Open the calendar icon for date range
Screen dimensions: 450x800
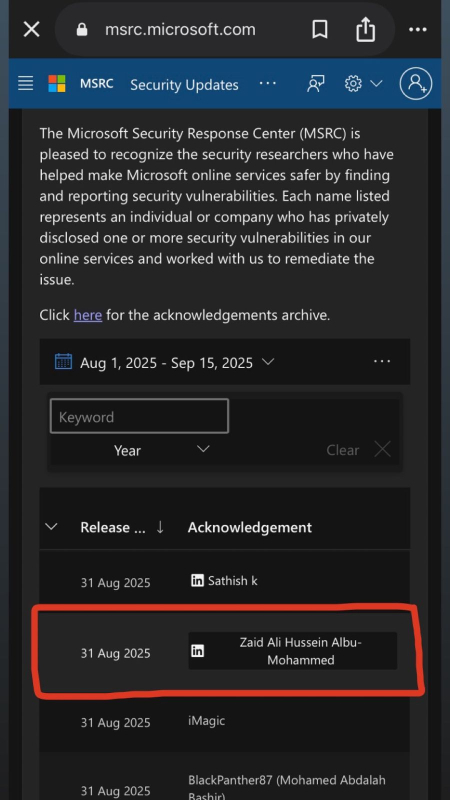tap(63, 361)
